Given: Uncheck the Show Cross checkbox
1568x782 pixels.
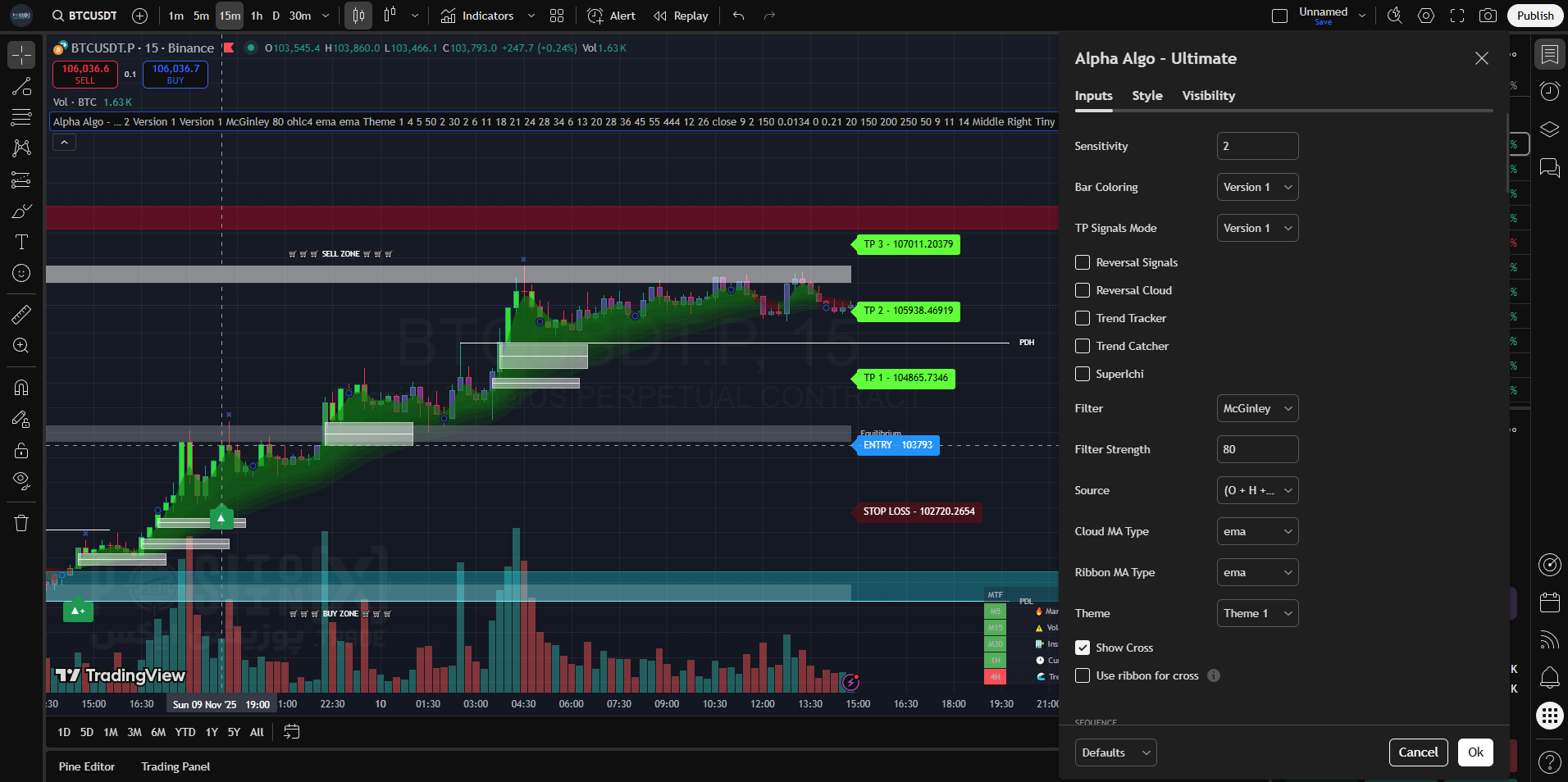Looking at the screenshot, I should [1083, 648].
